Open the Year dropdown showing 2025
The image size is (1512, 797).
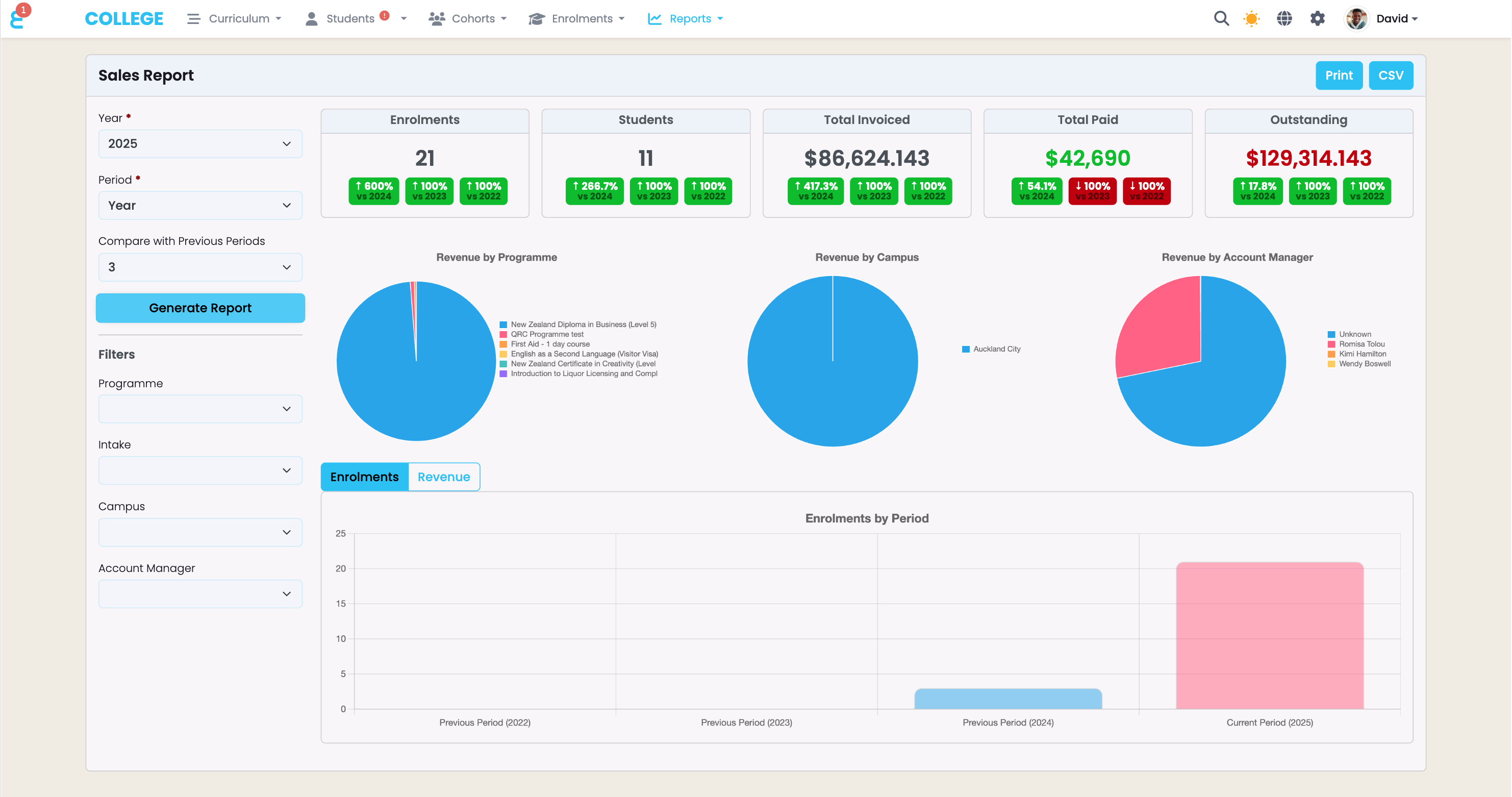[x=200, y=144]
